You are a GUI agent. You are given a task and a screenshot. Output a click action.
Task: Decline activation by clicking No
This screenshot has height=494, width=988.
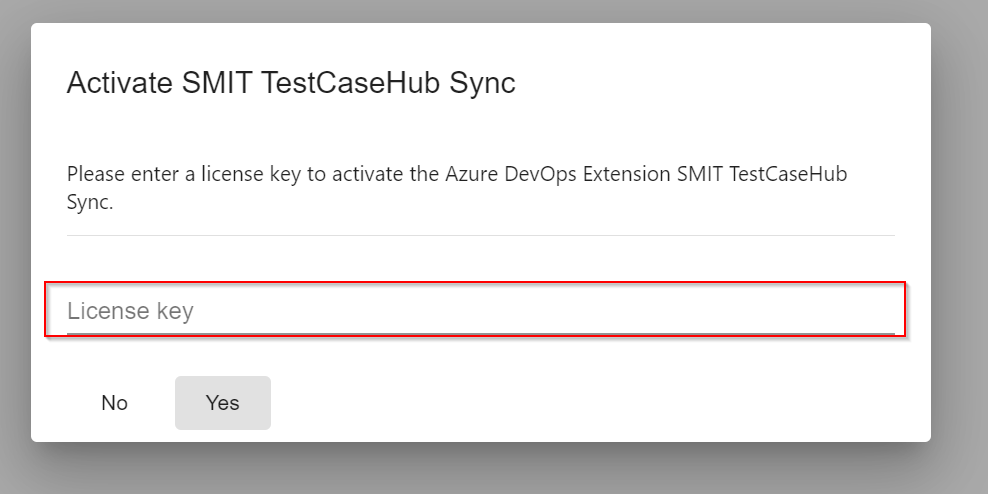(115, 403)
